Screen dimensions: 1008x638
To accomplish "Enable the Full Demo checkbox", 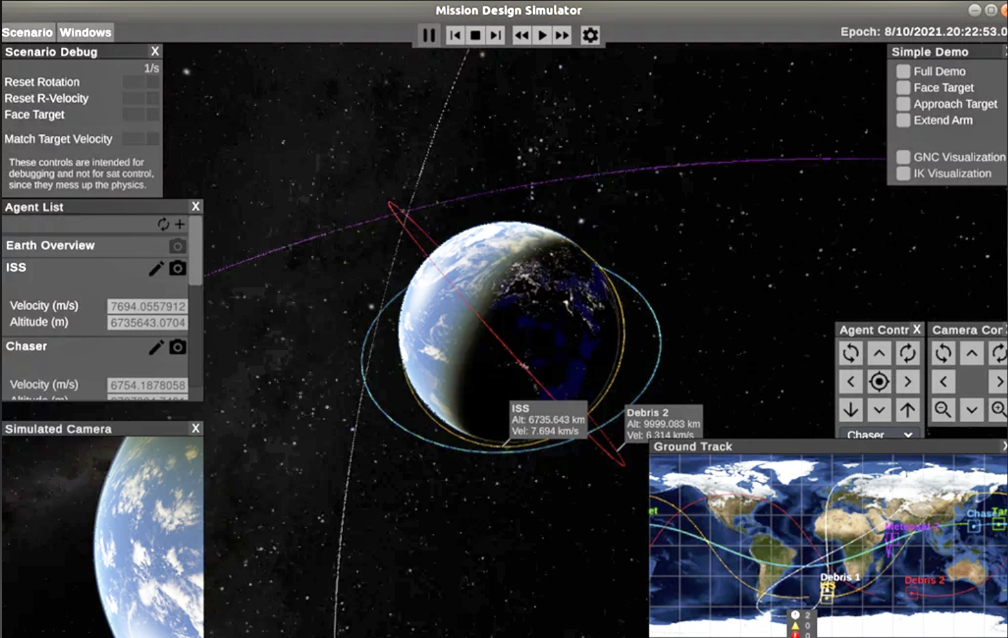I will tap(903, 71).
